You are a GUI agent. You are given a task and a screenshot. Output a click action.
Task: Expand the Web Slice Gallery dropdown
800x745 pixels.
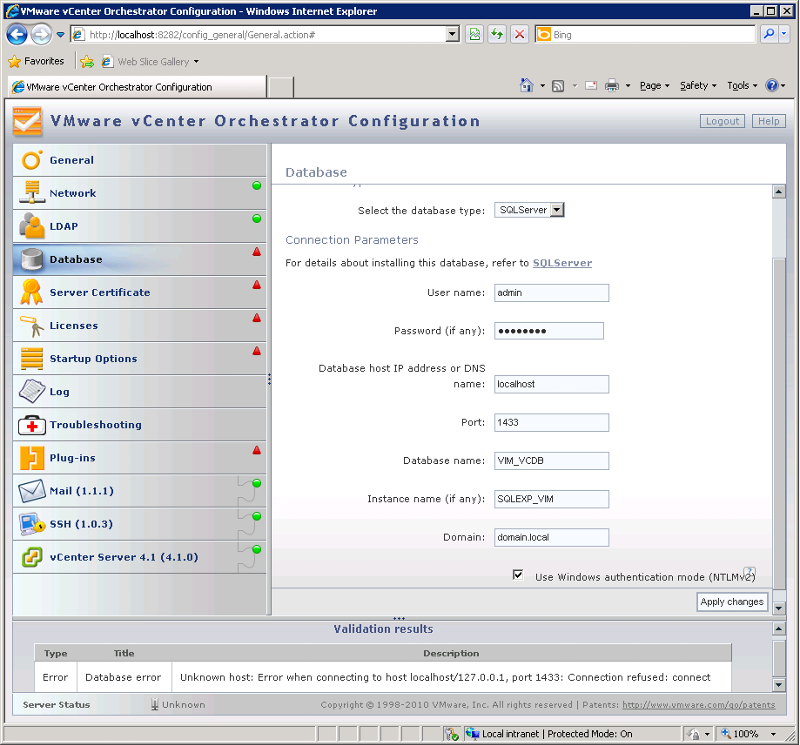tap(196, 62)
